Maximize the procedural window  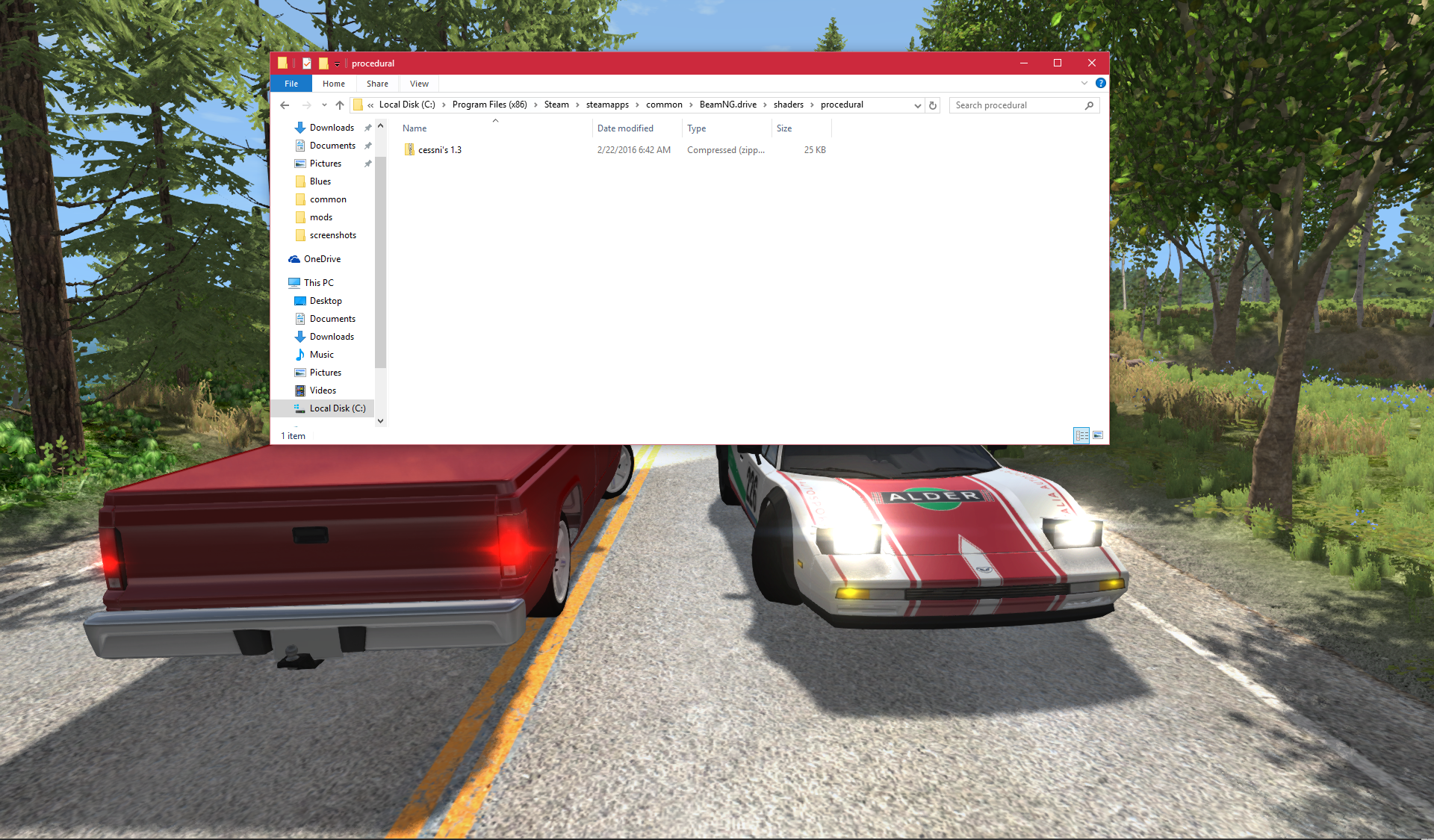[x=1058, y=63]
